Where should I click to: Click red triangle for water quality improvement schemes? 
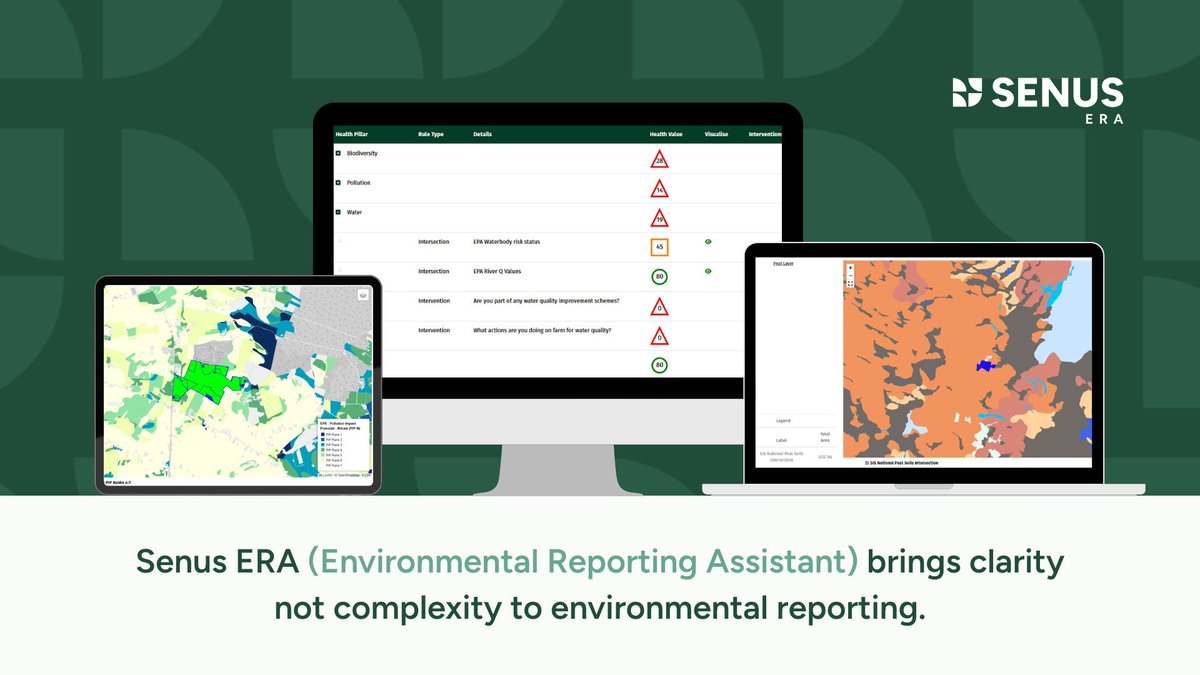pos(659,307)
